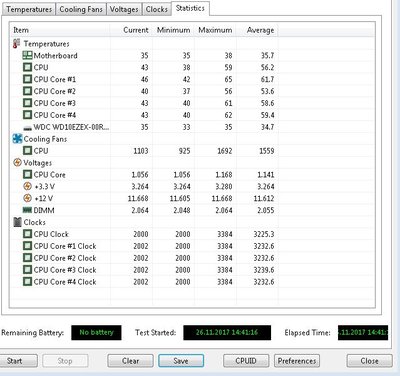The height and width of the screenshot is (376, 400).
Task: Click the Cooling Fans blue fan icon
Action: 17,139
